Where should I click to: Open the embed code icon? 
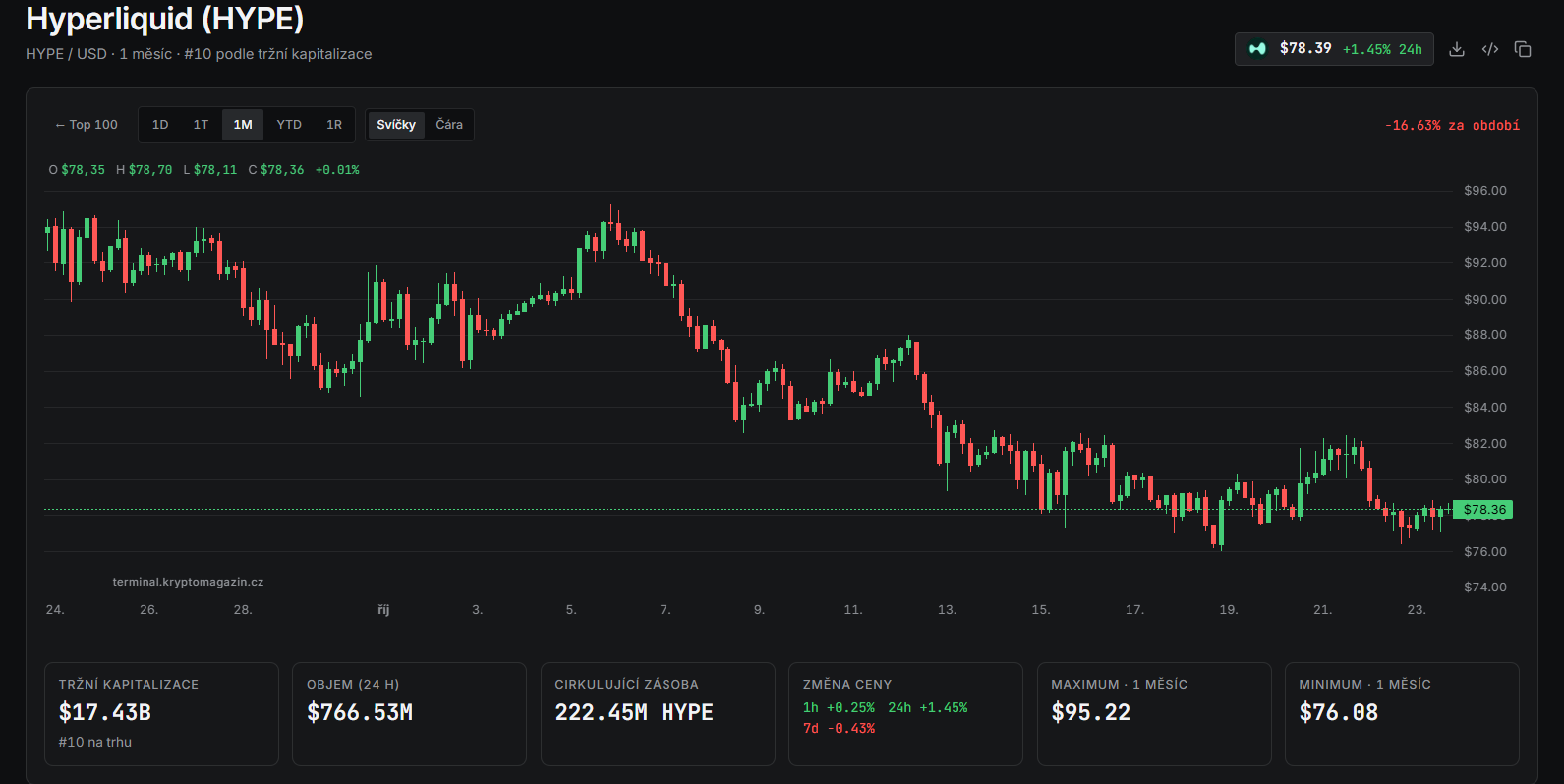(x=1490, y=49)
